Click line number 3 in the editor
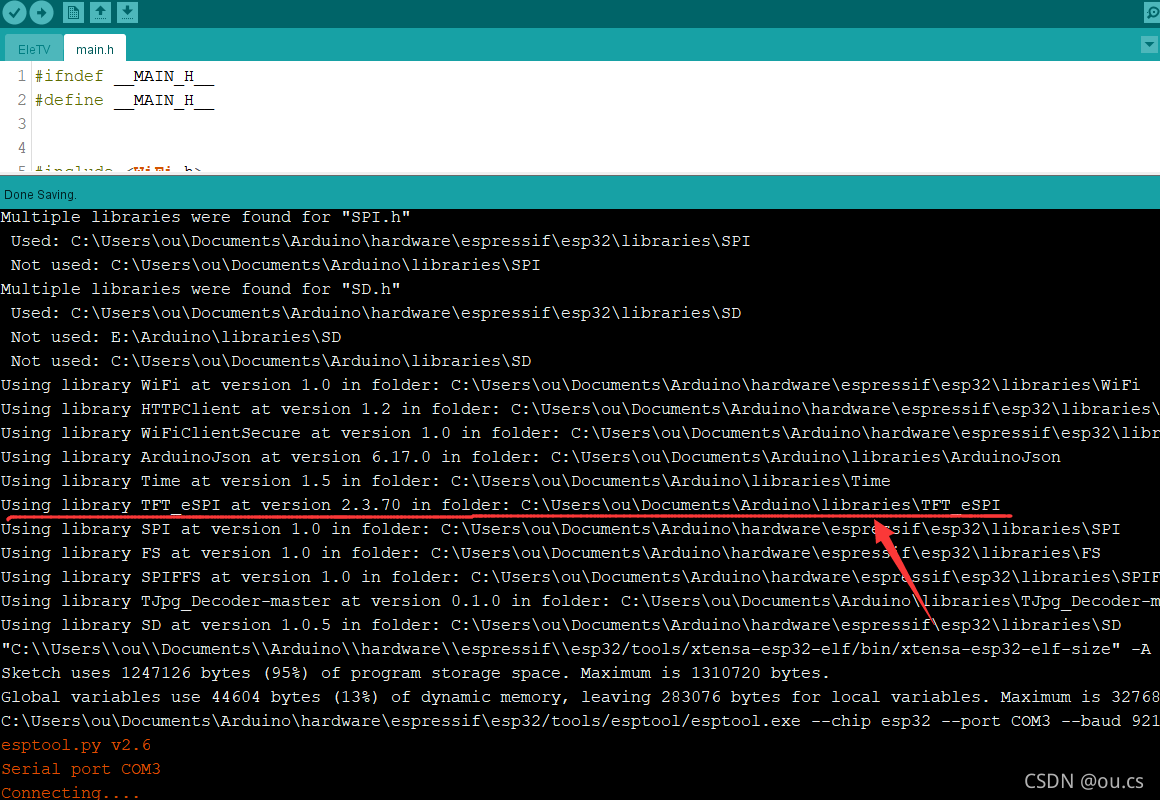The height and width of the screenshot is (800, 1160). pos(21,124)
